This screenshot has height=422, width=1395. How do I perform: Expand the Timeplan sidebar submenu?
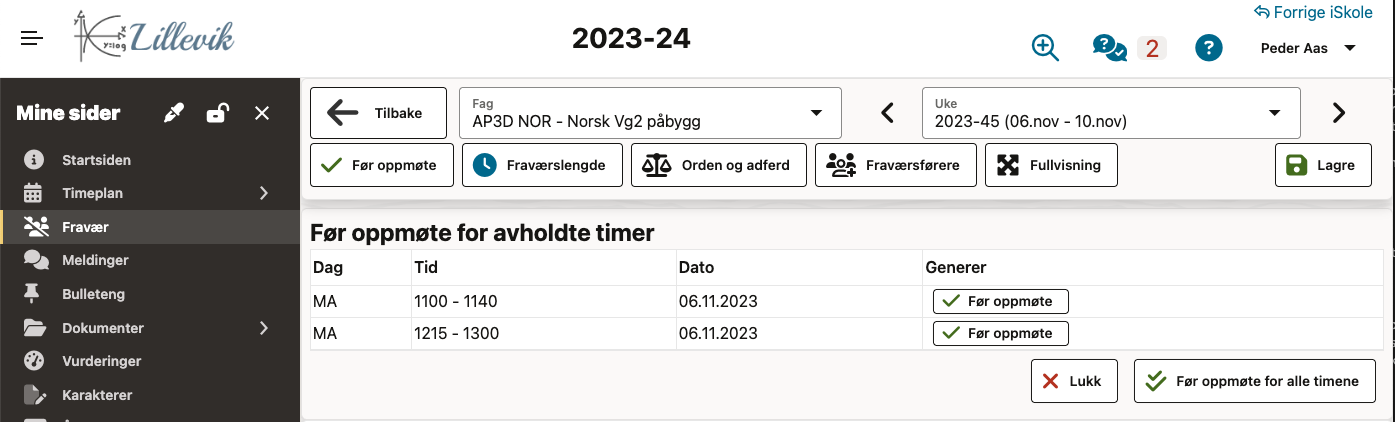click(x=264, y=193)
